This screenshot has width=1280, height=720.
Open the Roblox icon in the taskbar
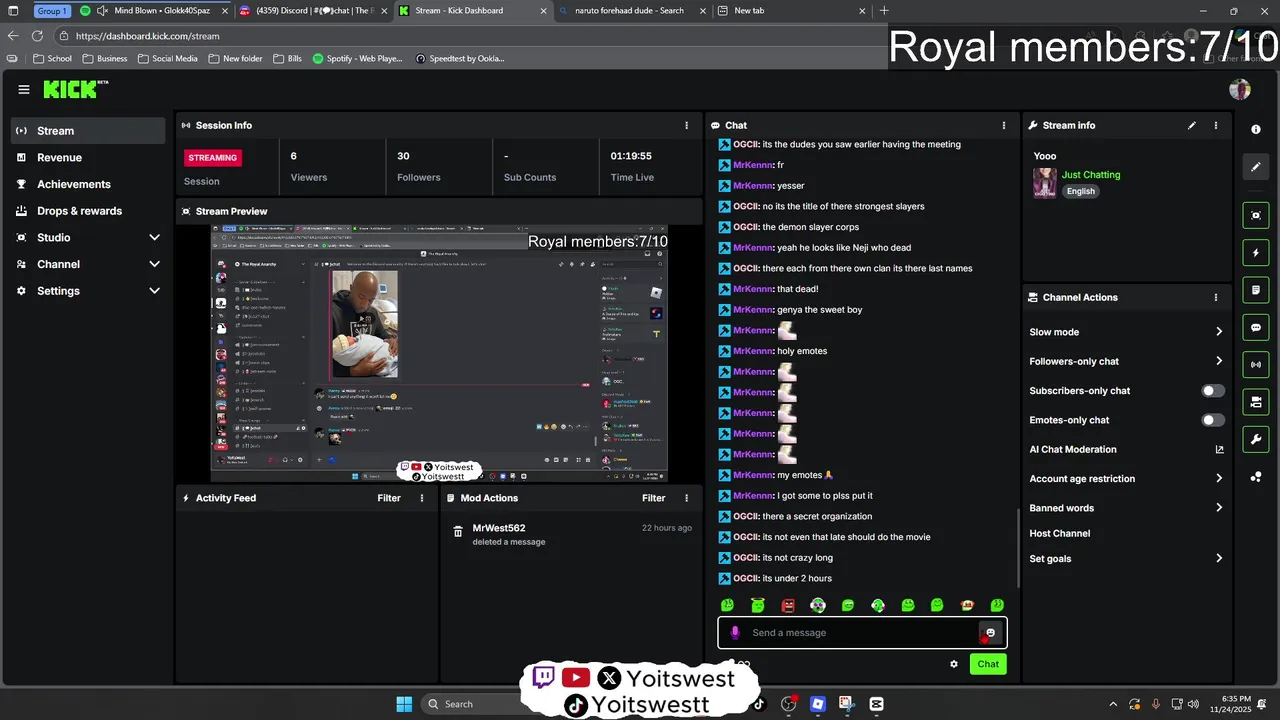(x=818, y=704)
